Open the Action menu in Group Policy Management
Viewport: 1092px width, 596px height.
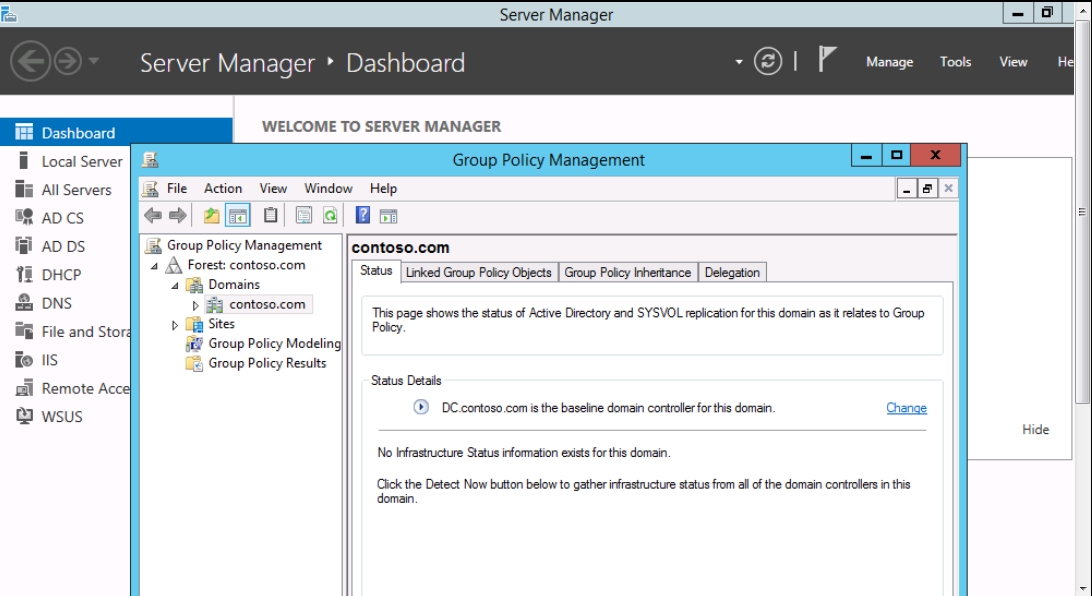(223, 188)
